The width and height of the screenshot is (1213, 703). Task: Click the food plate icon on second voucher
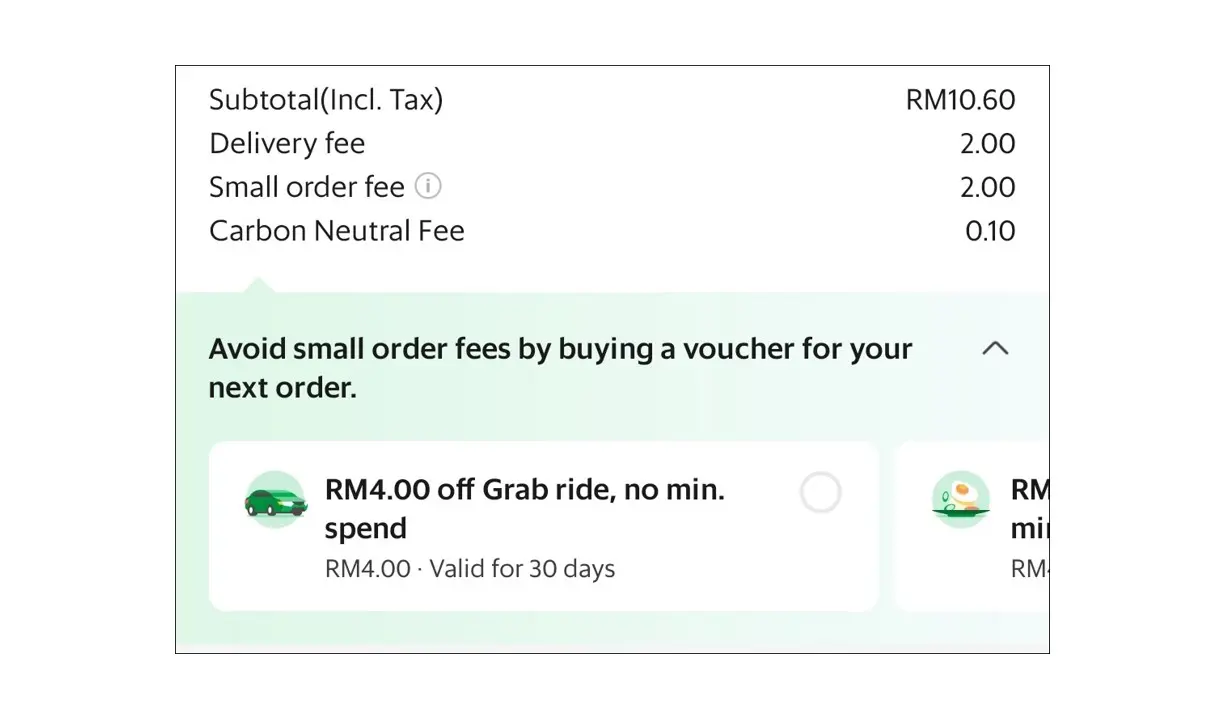tap(961, 500)
